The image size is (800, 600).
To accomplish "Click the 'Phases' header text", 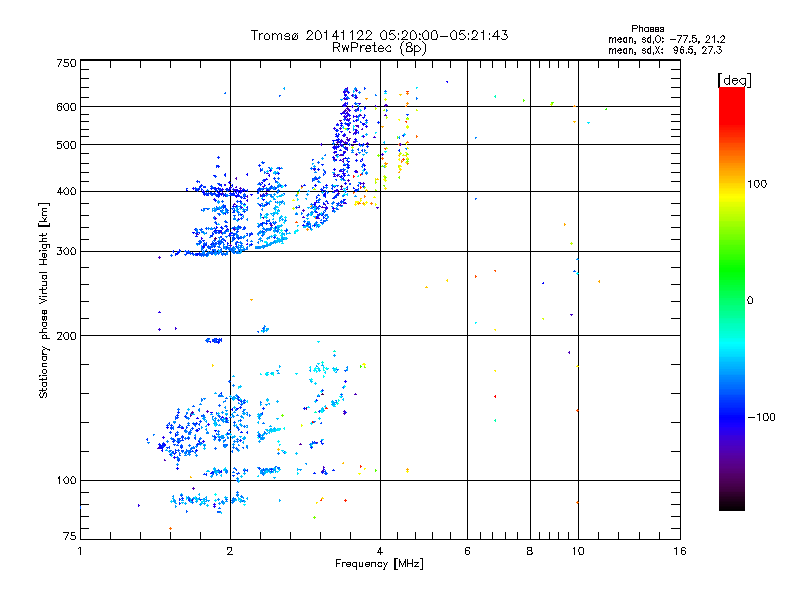I will point(647,29).
